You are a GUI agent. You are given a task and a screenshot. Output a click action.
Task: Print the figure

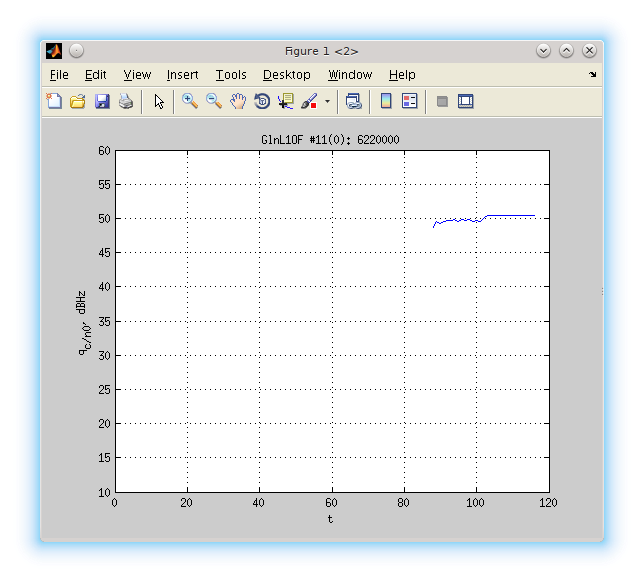(126, 101)
